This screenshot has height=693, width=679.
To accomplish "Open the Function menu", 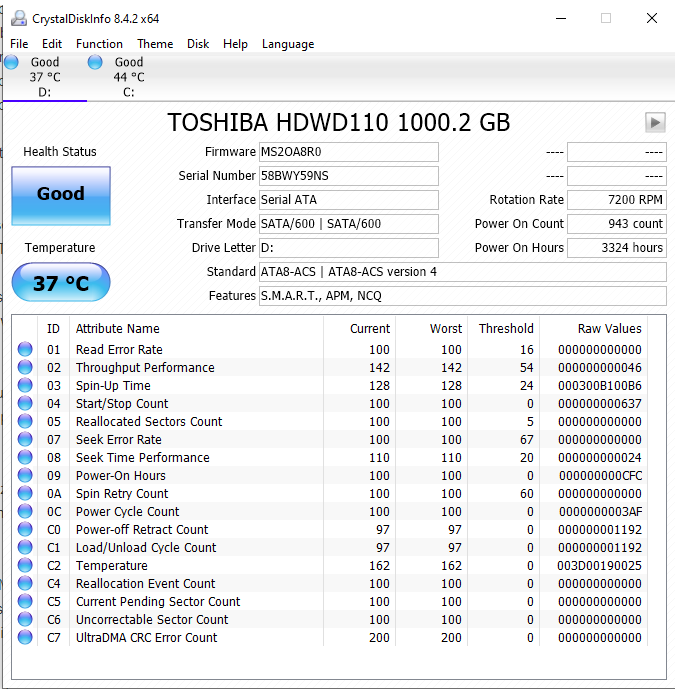I will (x=99, y=44).
